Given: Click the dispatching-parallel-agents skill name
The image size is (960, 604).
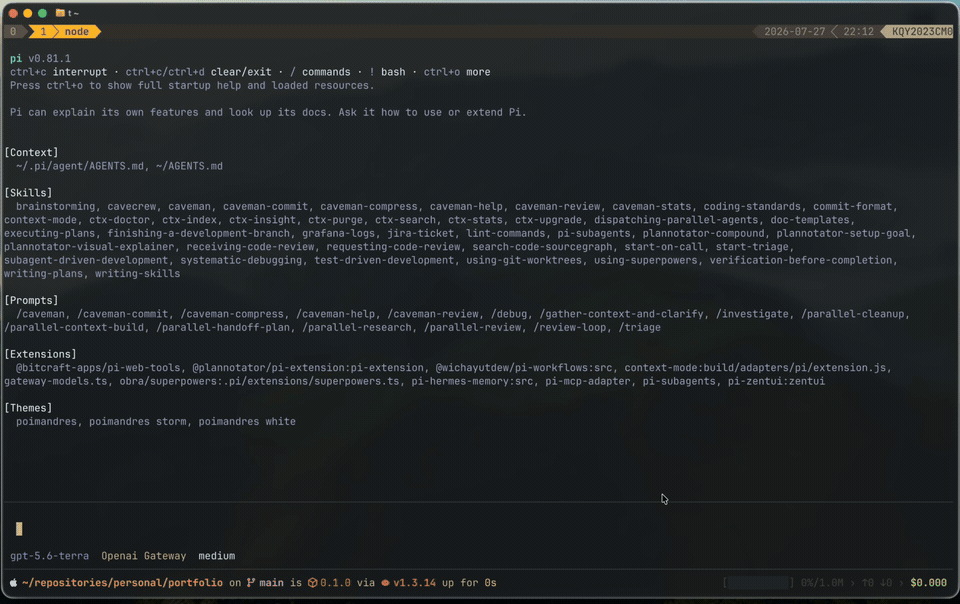Looking at the screenshot, I should click(x=676, y=220).
